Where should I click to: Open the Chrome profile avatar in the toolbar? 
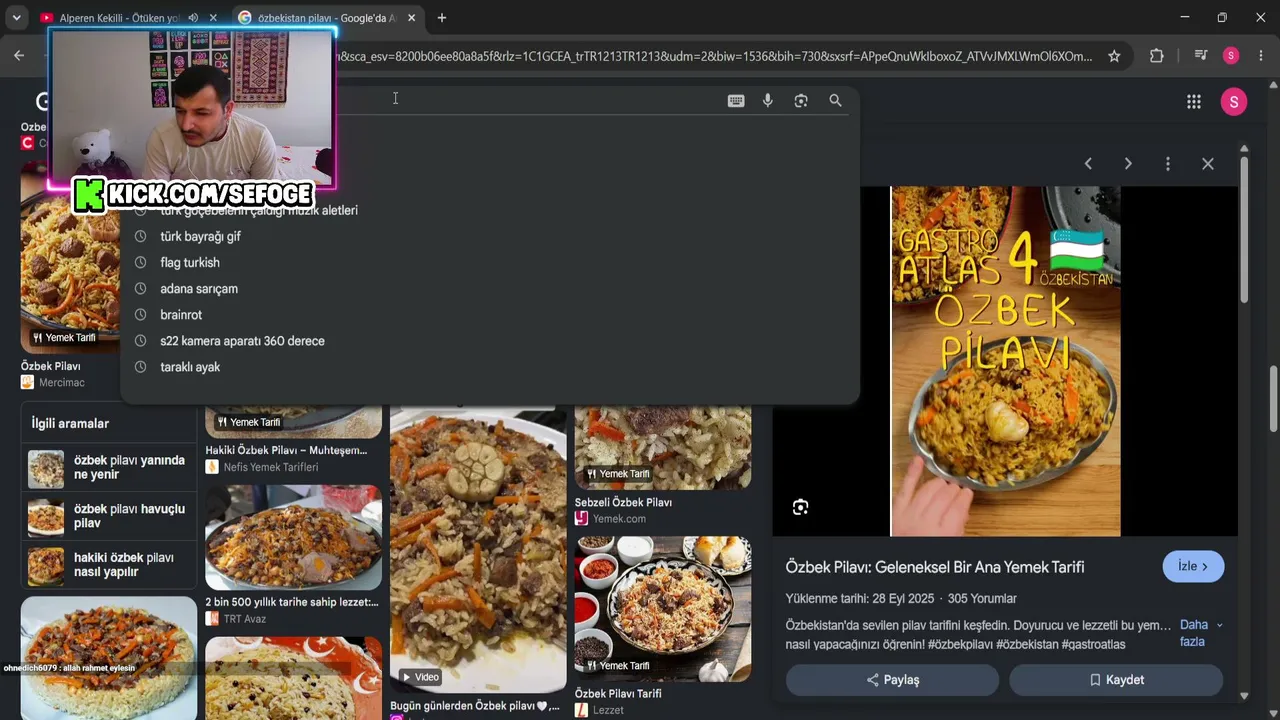point(1231,56)
